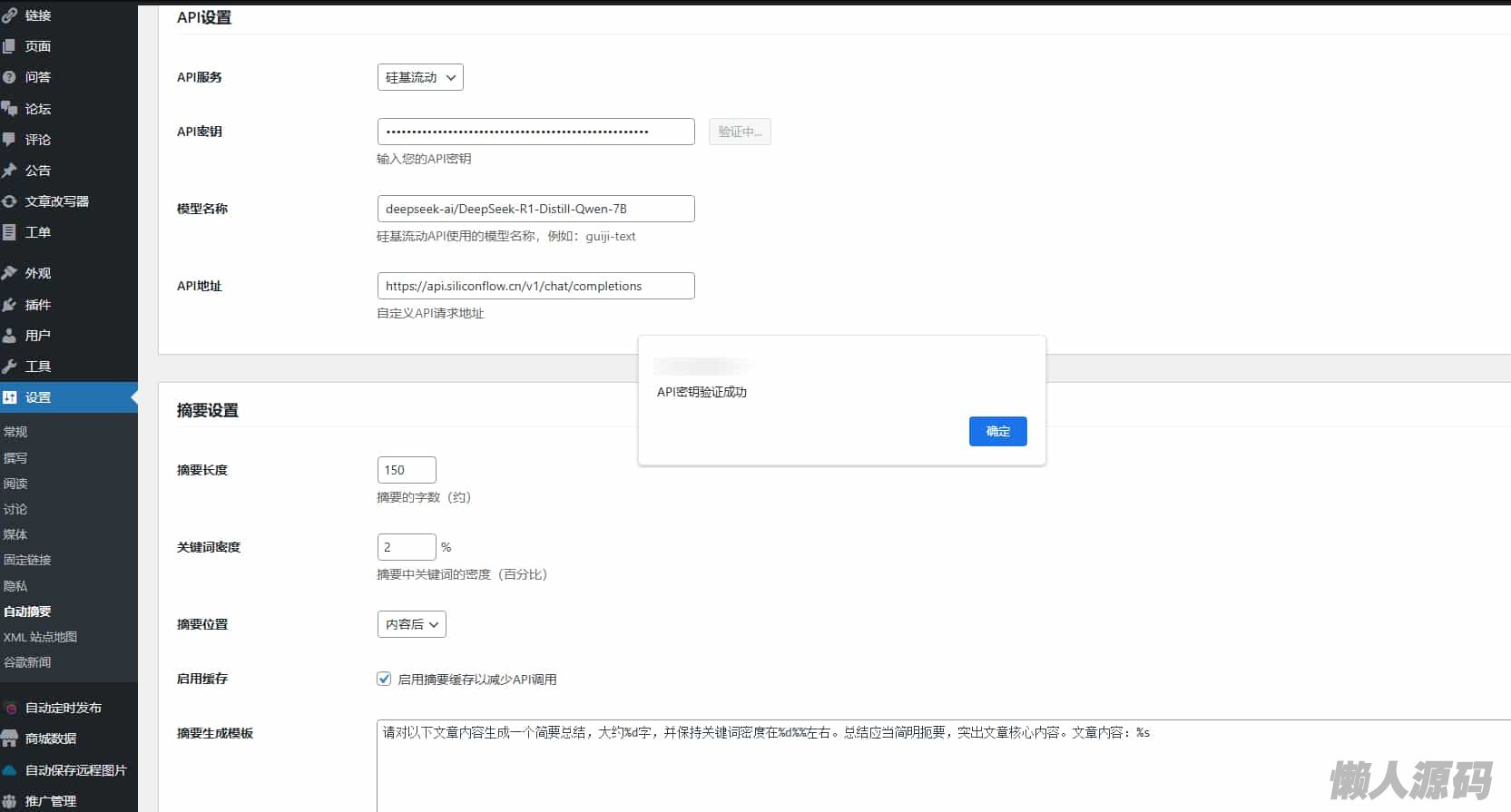Open 文章改写器 rewriter icon
Screen dimensions: 1511x812
point(9,201)
